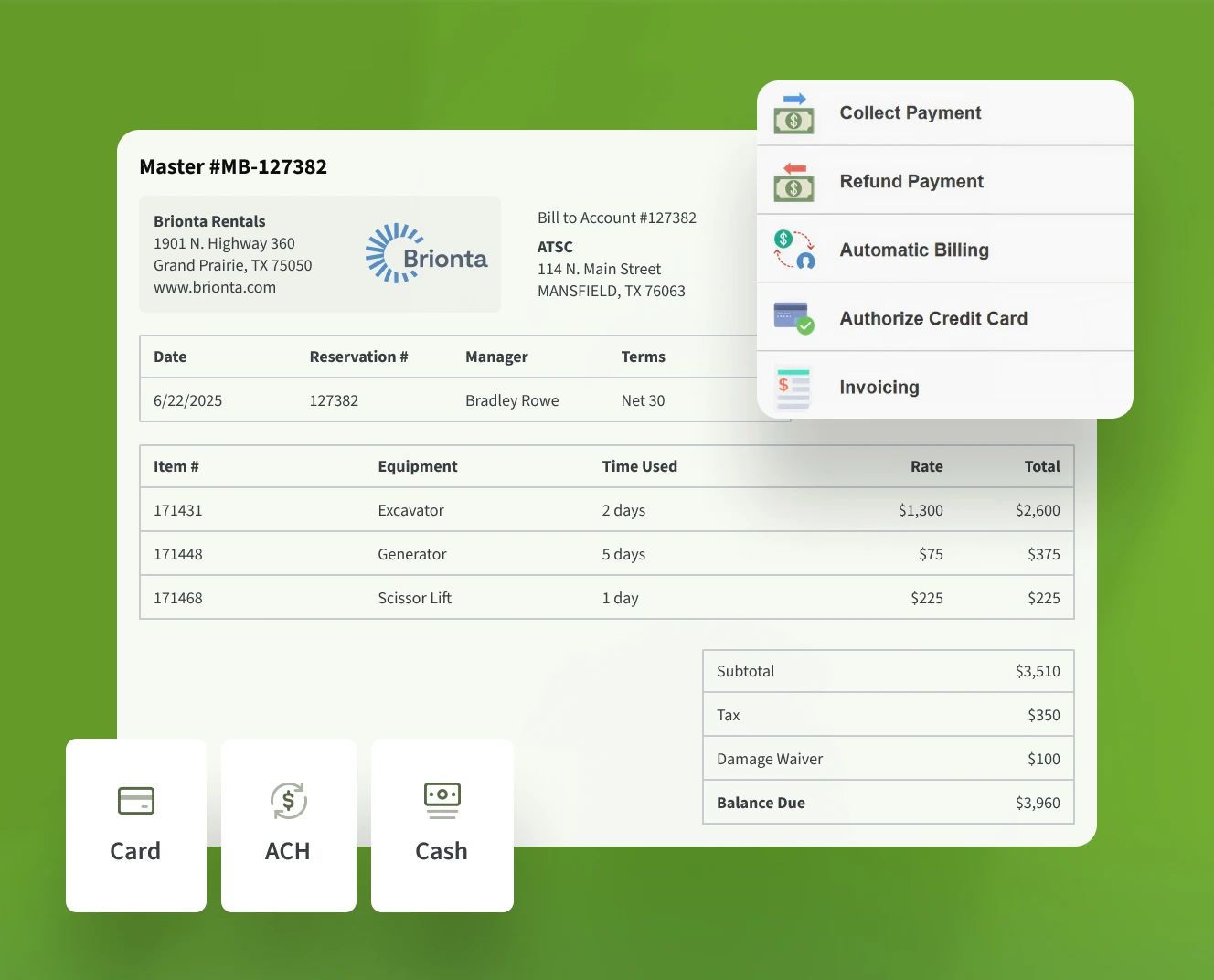Select the Excavator item row 171431
Screen dimensions: 1214x980
606,510
